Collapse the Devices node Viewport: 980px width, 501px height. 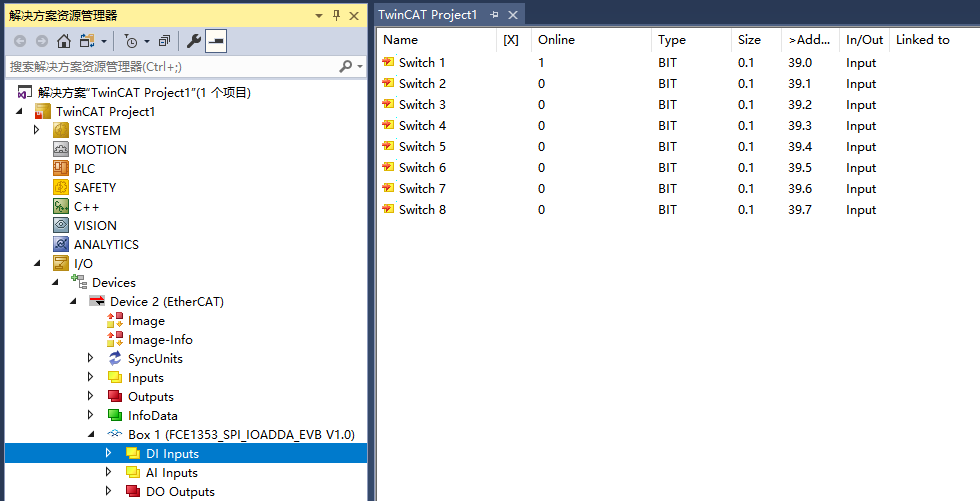click(55, 282)
